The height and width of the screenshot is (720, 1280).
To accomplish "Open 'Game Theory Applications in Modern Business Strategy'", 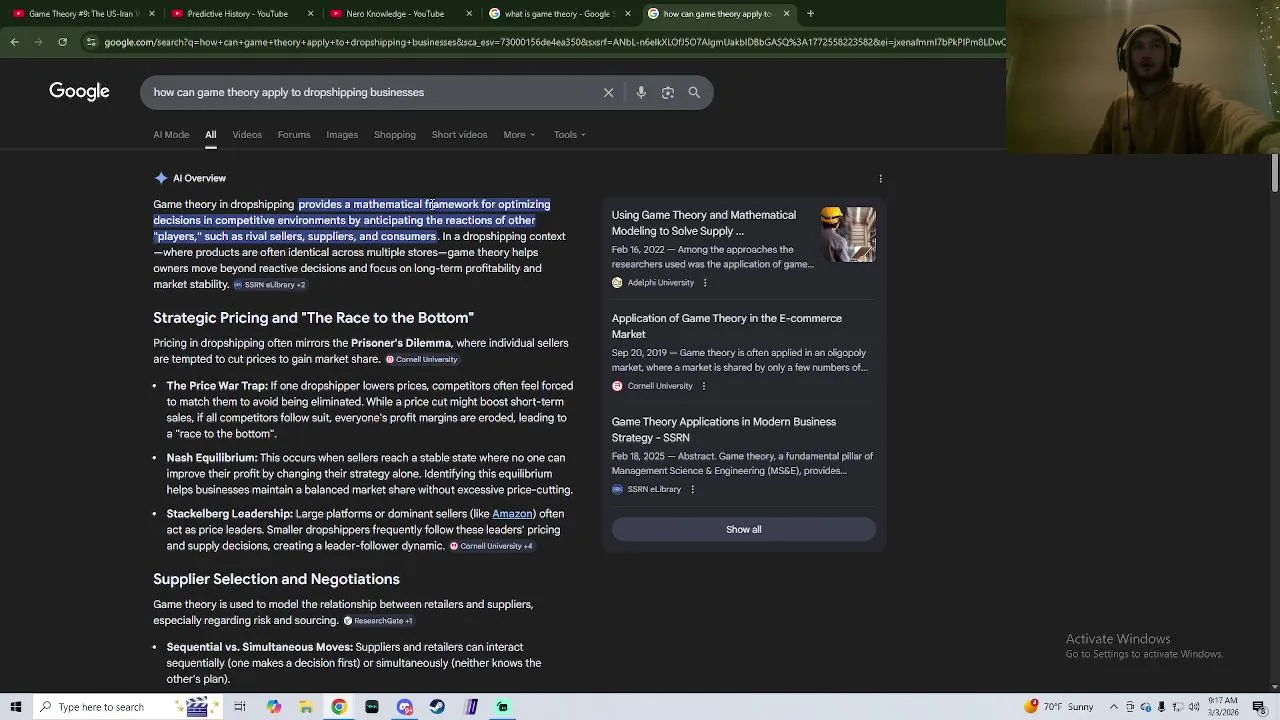I will (x=724, y=430).
